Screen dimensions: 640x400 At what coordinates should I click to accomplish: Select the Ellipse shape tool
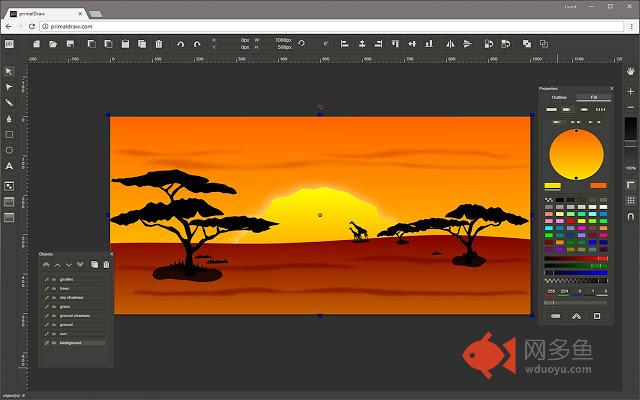[x=9, y=150]
